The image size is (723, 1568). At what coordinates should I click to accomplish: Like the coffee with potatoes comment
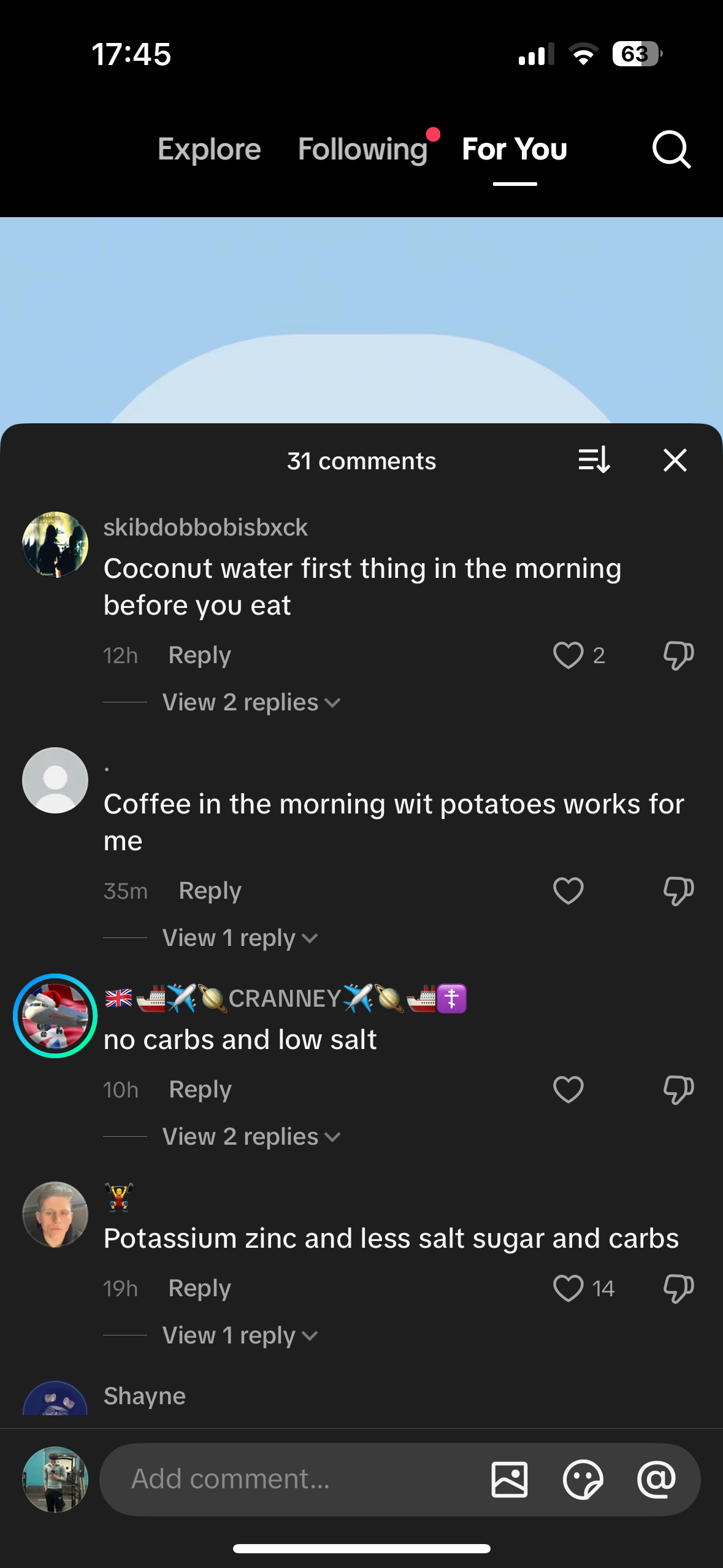click(568, 891)
